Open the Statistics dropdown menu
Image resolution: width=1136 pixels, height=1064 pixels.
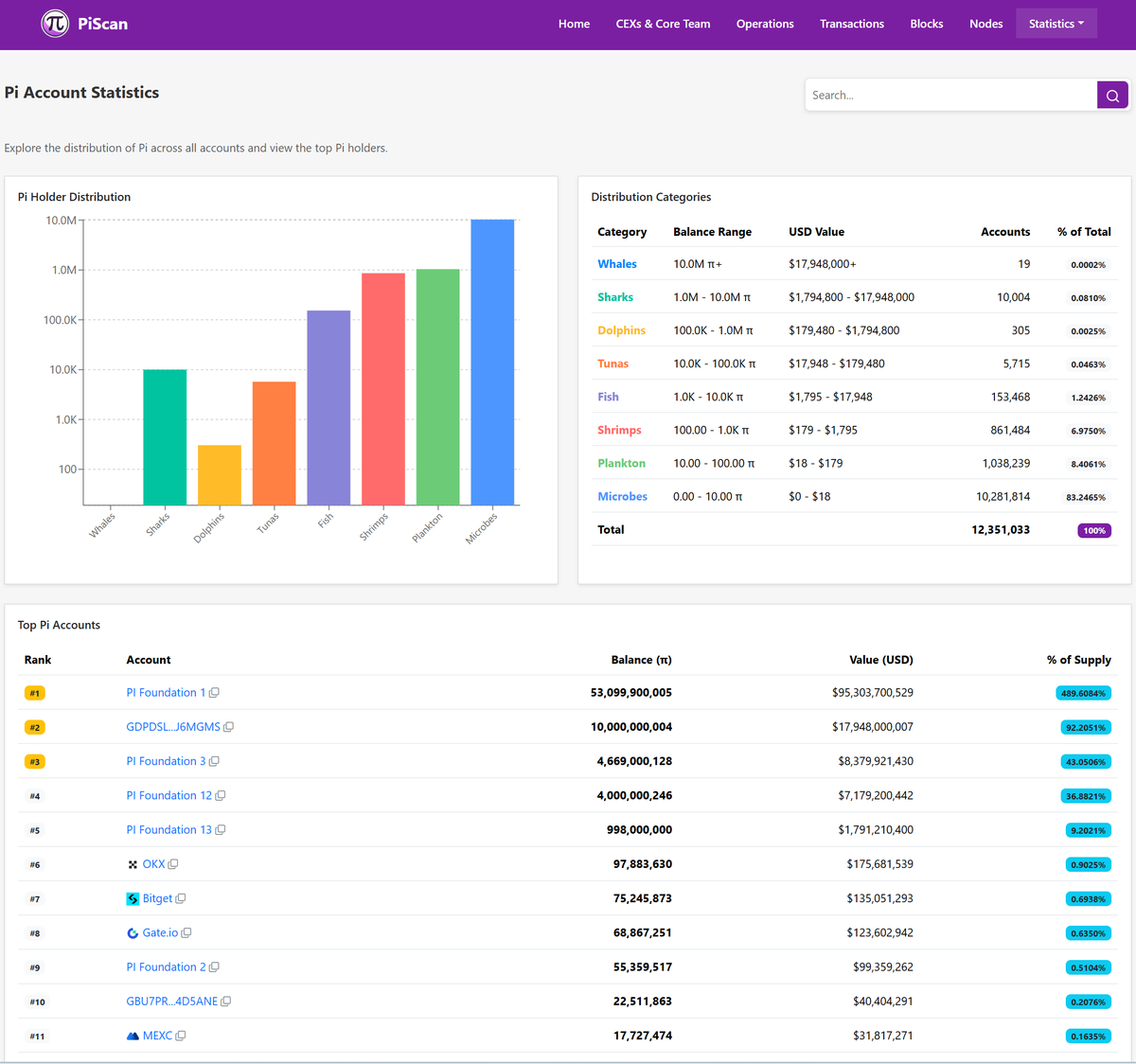click(x=1056, y=24)
